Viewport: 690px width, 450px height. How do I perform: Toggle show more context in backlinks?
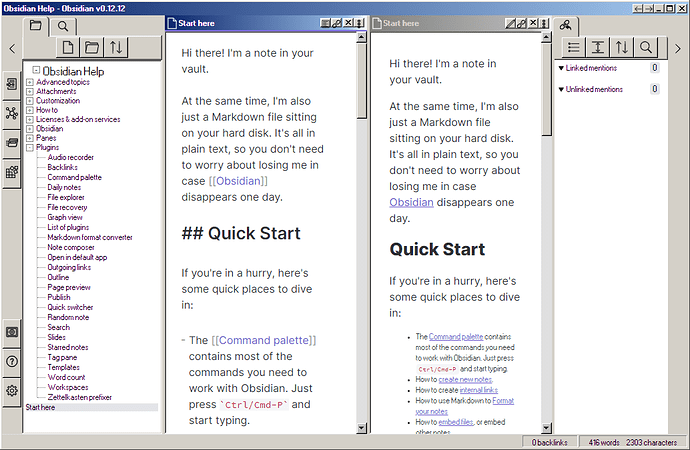tap(598, 47)
